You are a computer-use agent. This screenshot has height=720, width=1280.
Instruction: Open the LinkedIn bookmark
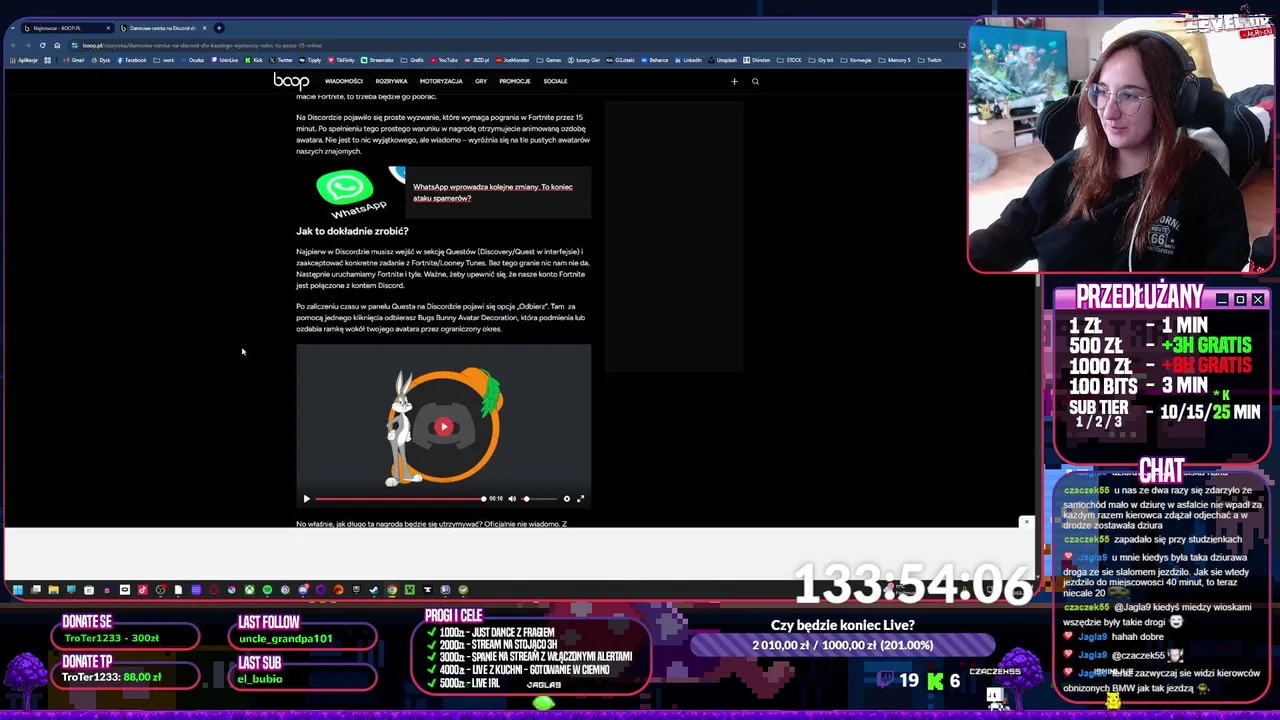(x=687, y=60)
